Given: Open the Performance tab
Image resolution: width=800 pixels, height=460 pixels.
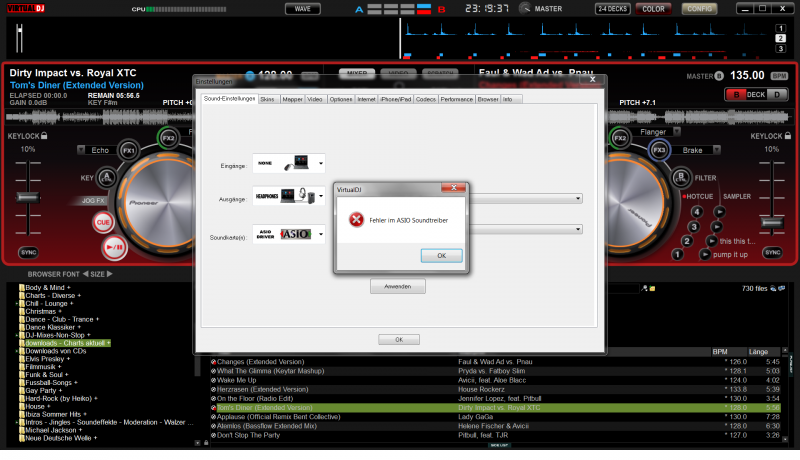Looking at the screenshot, I should pyautogui.click(x=457, y=99).
